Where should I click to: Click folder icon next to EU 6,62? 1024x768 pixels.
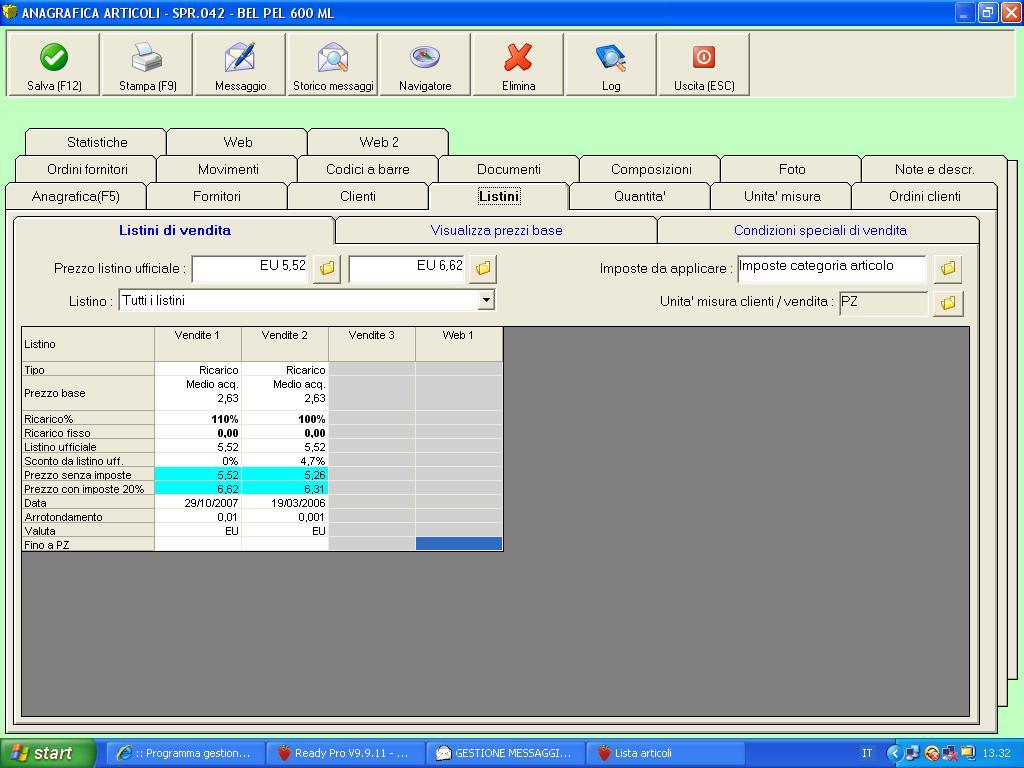(483, 268)
